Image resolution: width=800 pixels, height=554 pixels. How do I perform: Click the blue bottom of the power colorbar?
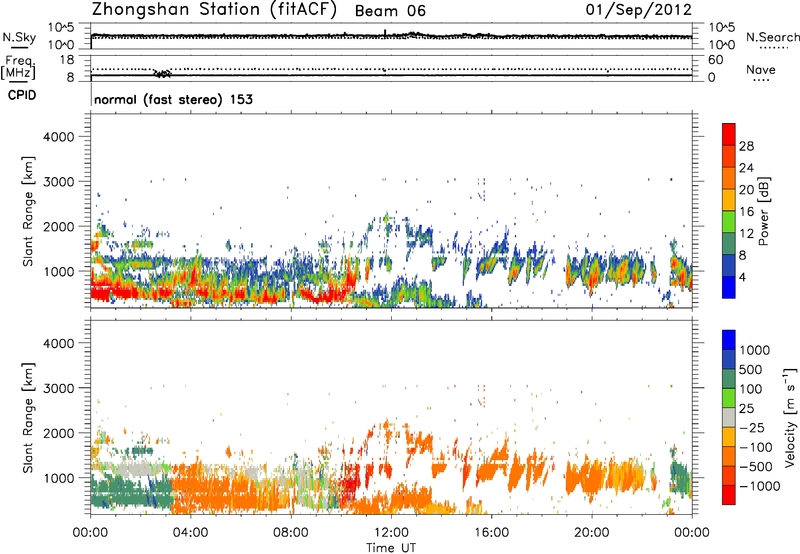point(729,288)
